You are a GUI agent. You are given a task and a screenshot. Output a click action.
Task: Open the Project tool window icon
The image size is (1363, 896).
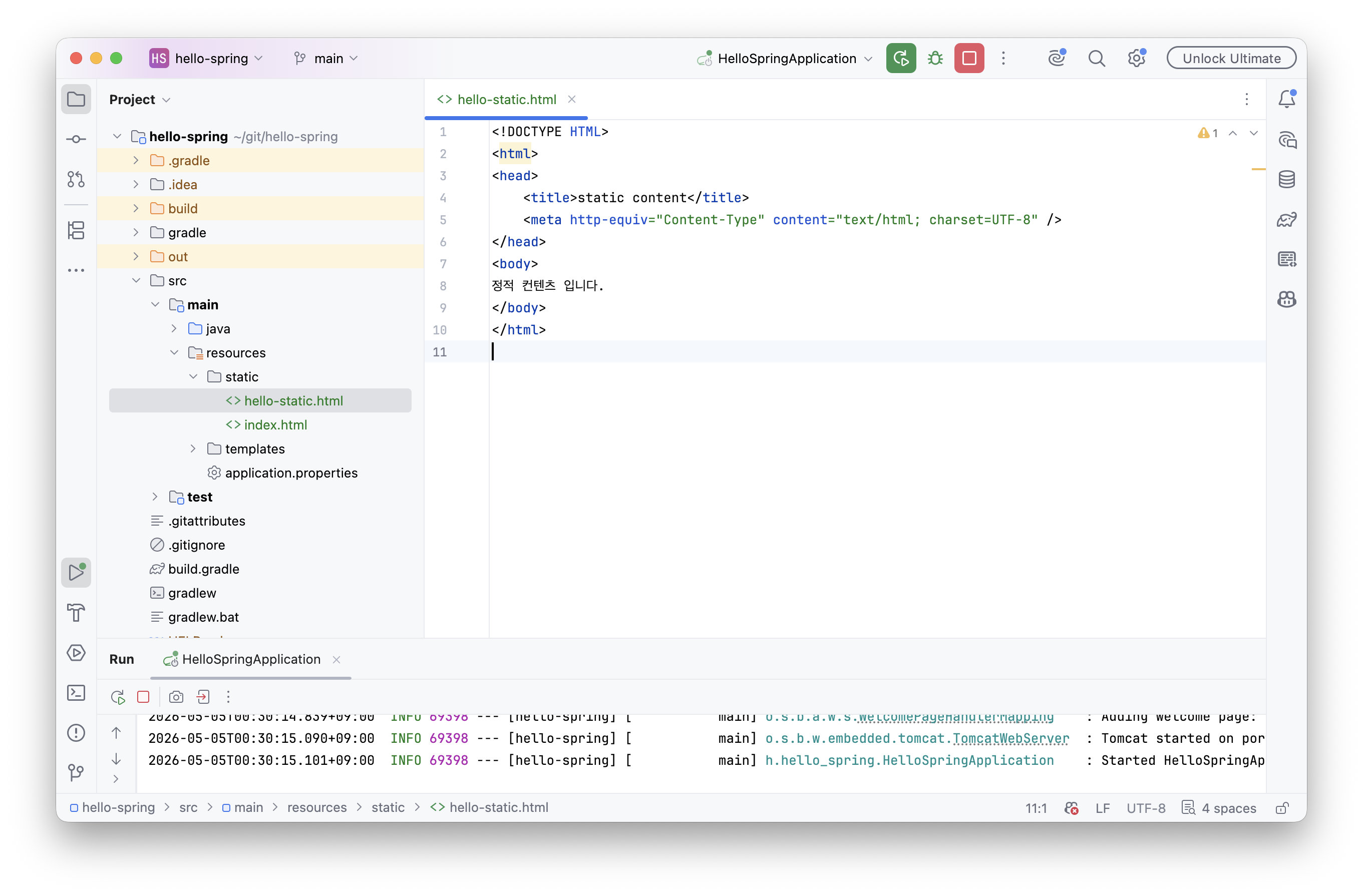point(76,100)
